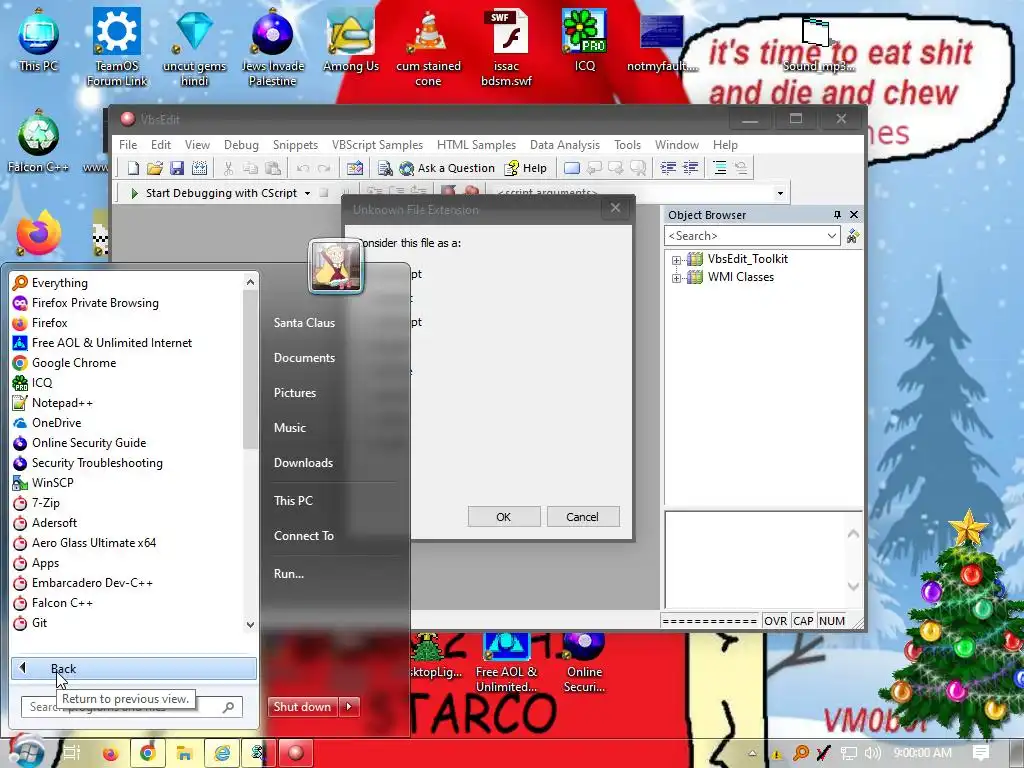Click the globe icon beside Ask a Question
The height and width of the screenshot is (768, 1024).
[406, 168]
